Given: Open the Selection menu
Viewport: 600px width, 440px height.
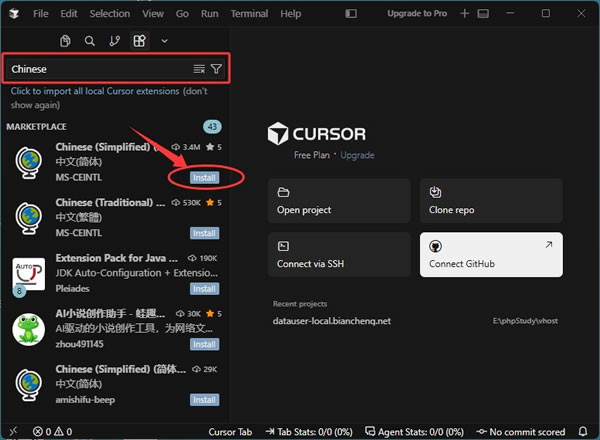Looking at the screenshot, I should [x=110, y=14].
